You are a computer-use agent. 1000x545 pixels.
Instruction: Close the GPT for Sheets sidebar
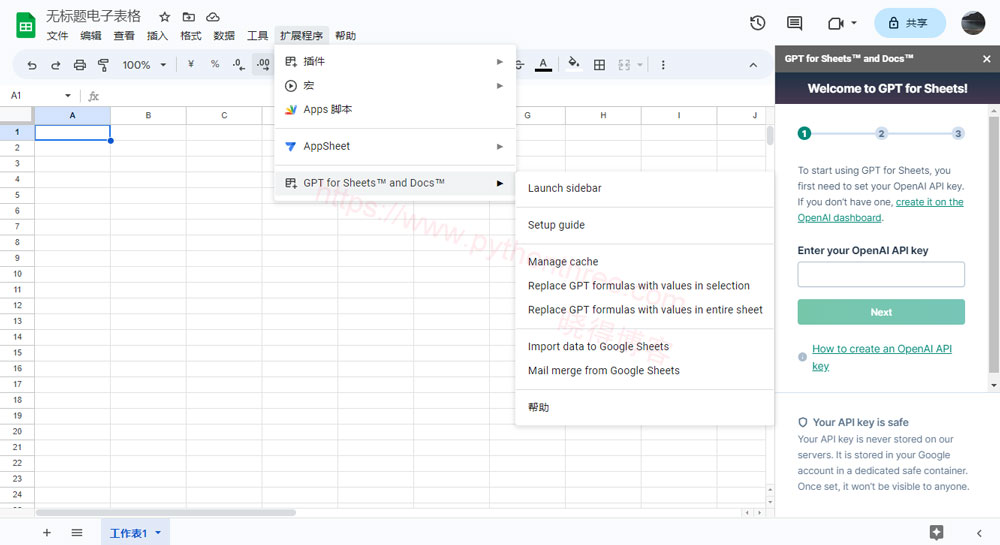pos(987,59)
